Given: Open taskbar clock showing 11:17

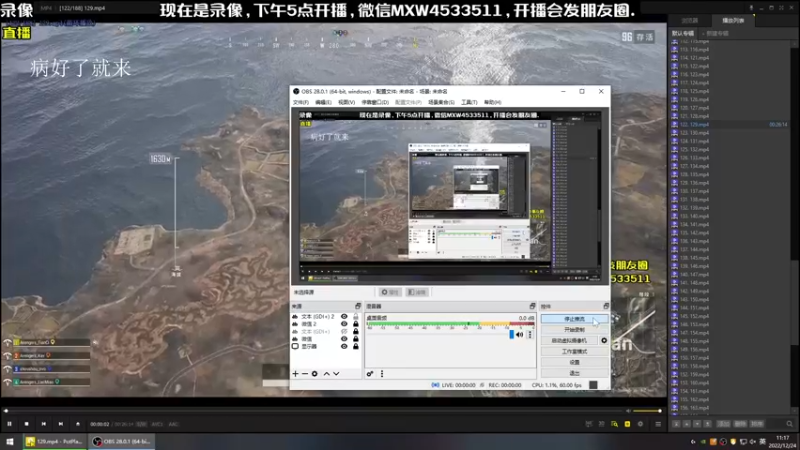Looking at the screenshot, I should 783,442.
